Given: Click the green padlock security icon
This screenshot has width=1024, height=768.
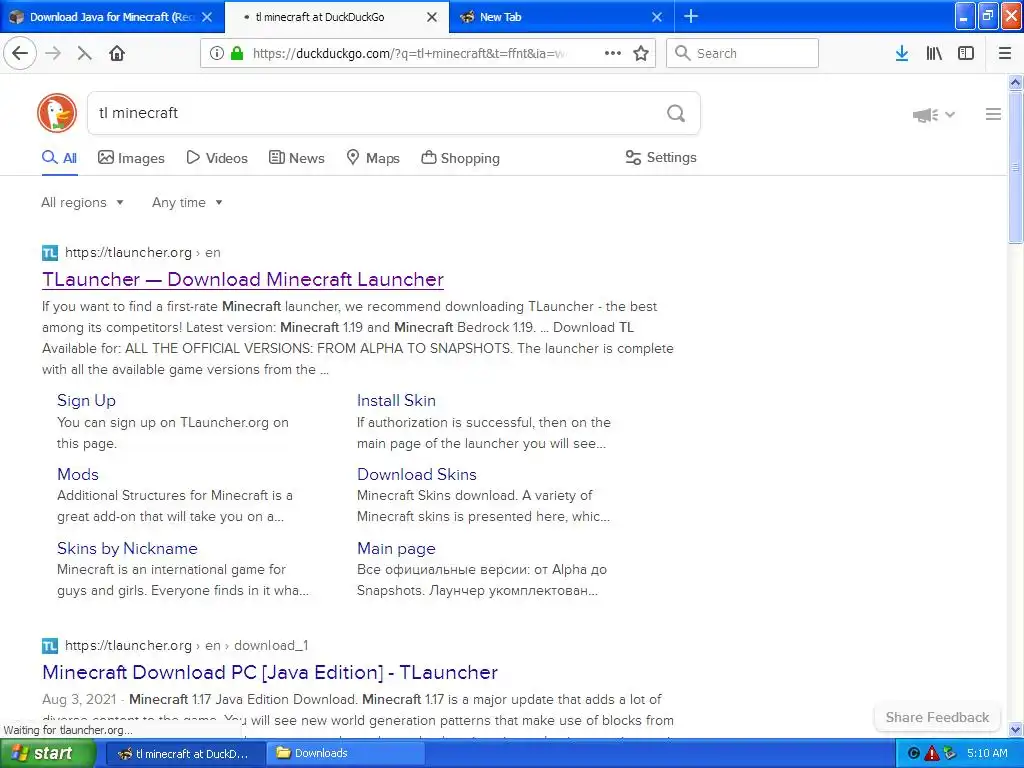Looking at the screenshot, I should coord(237,54).
